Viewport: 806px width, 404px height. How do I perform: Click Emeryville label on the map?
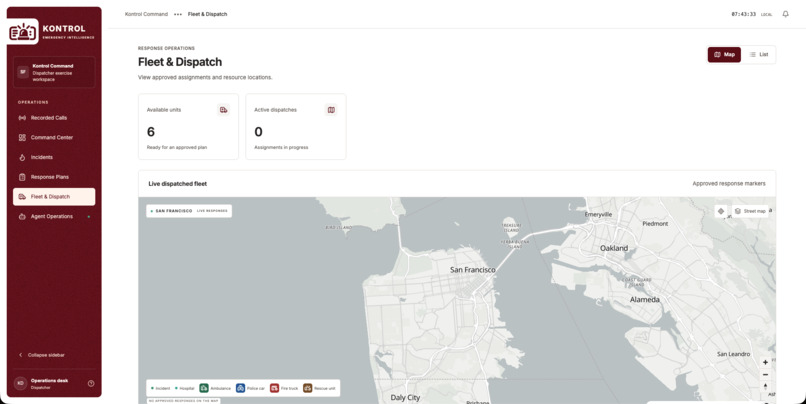click(x=598, y=214)
